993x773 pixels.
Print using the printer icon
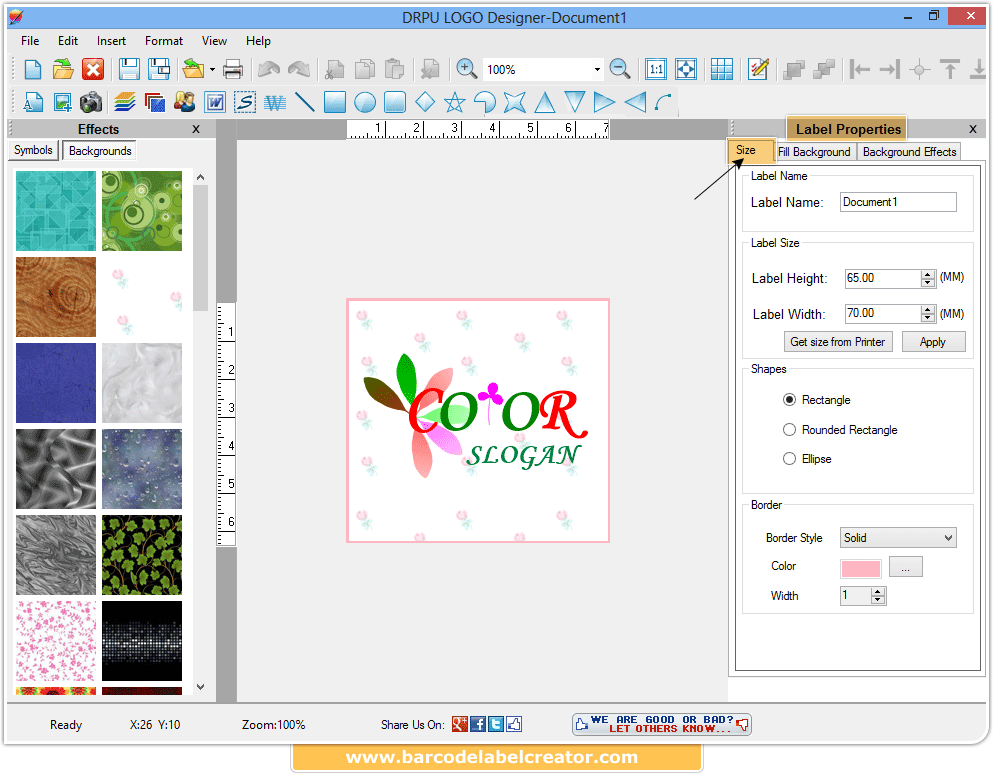[232, 69]
